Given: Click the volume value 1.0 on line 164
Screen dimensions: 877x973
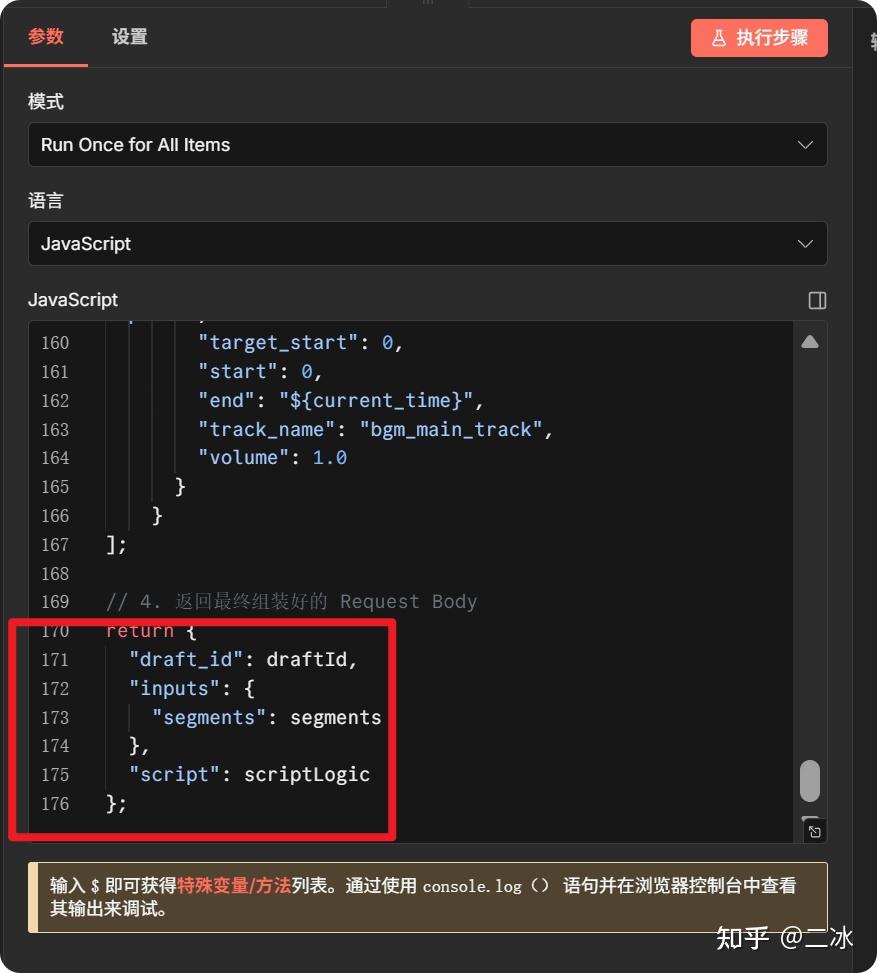Looking at the screenshot, I should (329, 458).
